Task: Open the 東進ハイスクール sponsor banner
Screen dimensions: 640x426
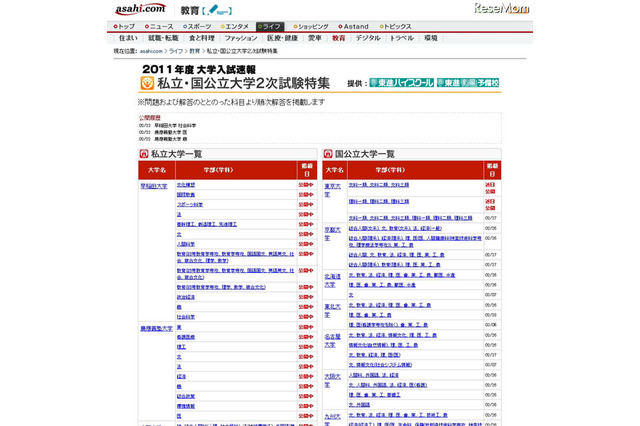Action: pyautogui.click(x=401, y=83)
